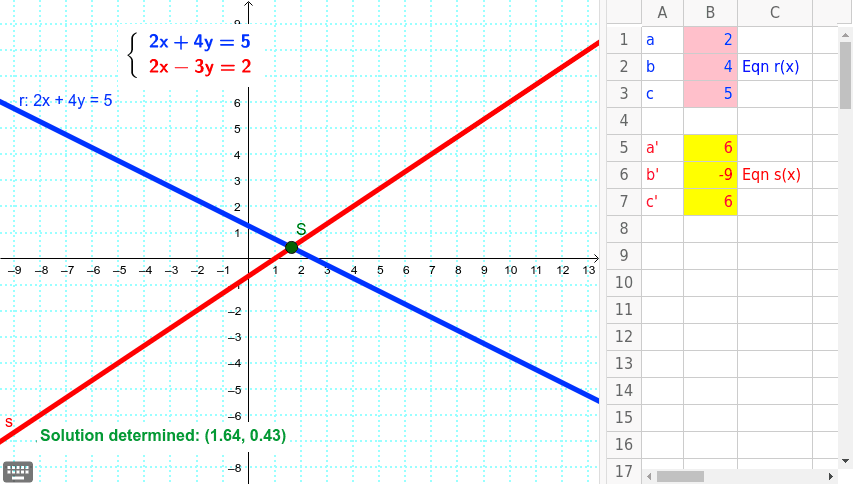Screen dimensions: 855x486
Task: Click the scroll down arrow of spreadsheet
Action: click(845, 461)
